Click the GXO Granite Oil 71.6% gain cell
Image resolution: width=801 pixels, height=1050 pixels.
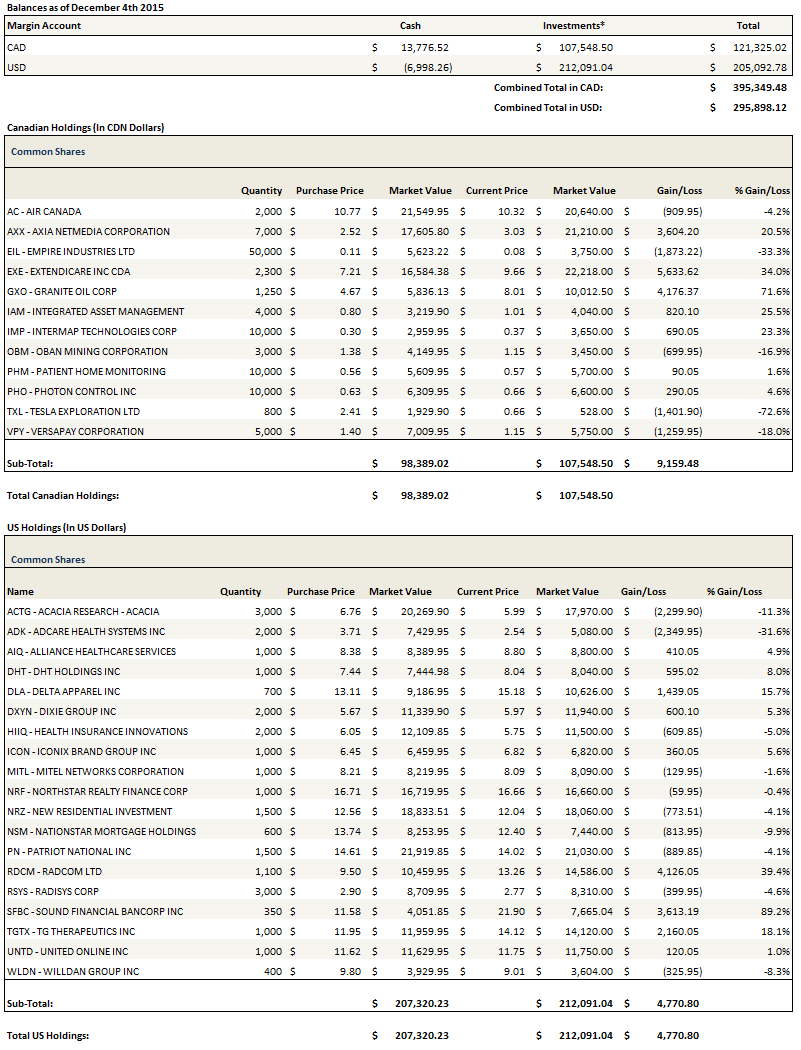click(x=774, y=291)
